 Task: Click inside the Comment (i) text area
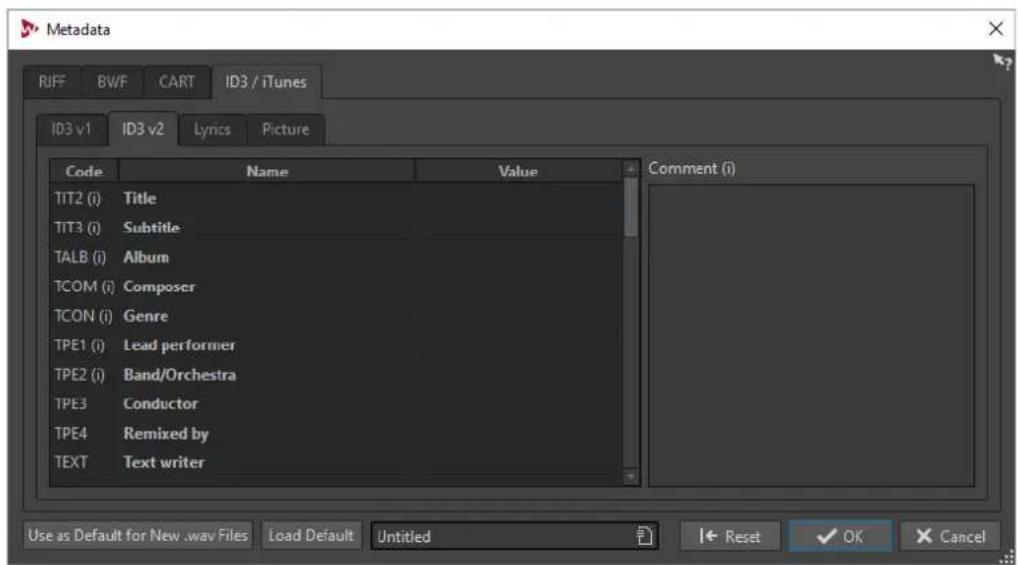(x=812, y=335)
